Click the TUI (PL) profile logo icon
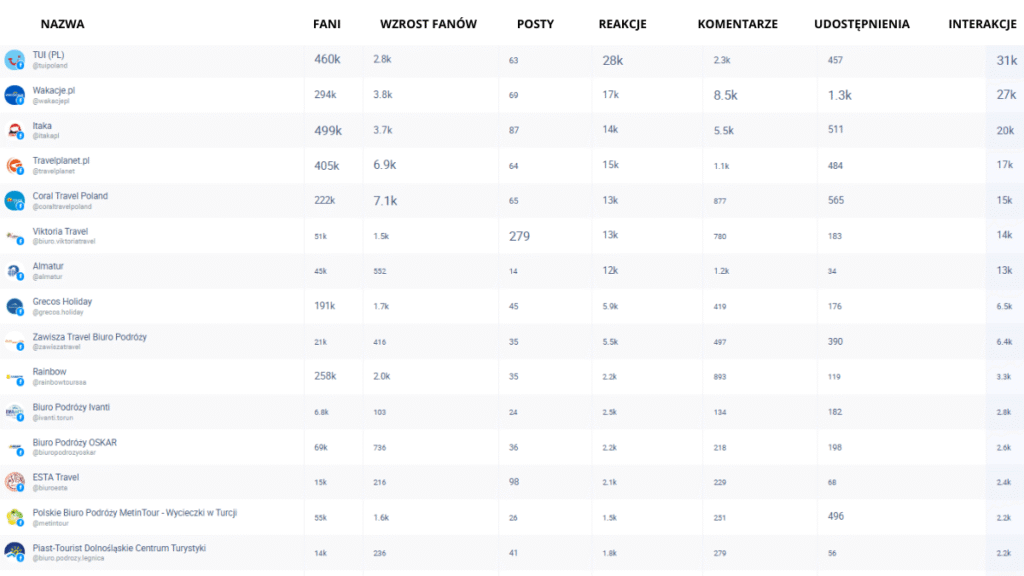Image resolution: width=1024 pixels, height=576 pixels. click(x=14, y=60)
